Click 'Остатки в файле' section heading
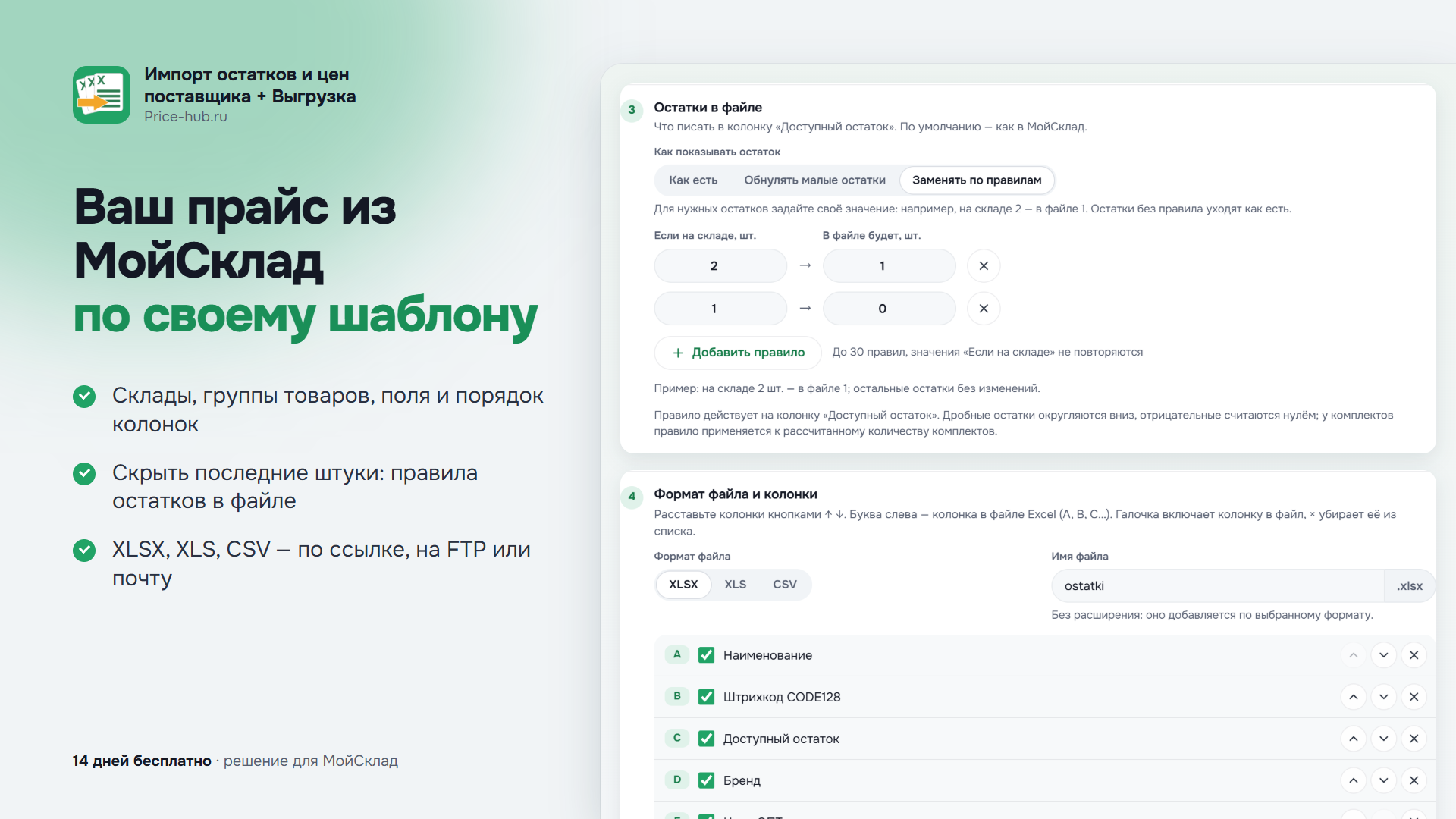Screen dimensions: 1456x819 tap(708, 108)
